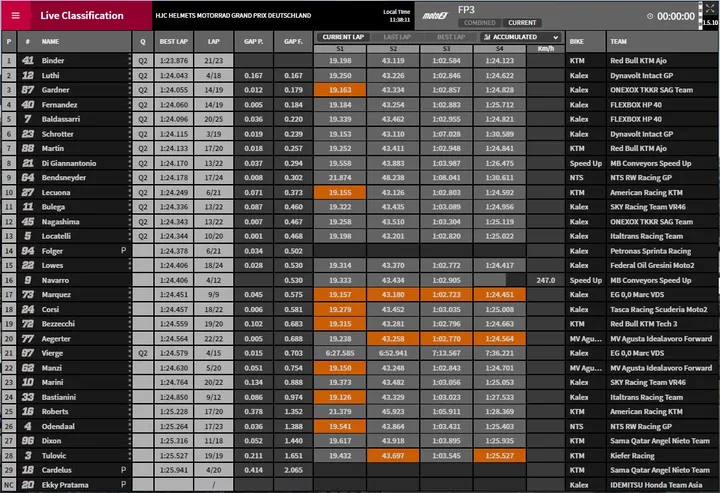Click Navarro's speed value 247.0
Viewport: 720px width, 493px height.
point(546,280)
